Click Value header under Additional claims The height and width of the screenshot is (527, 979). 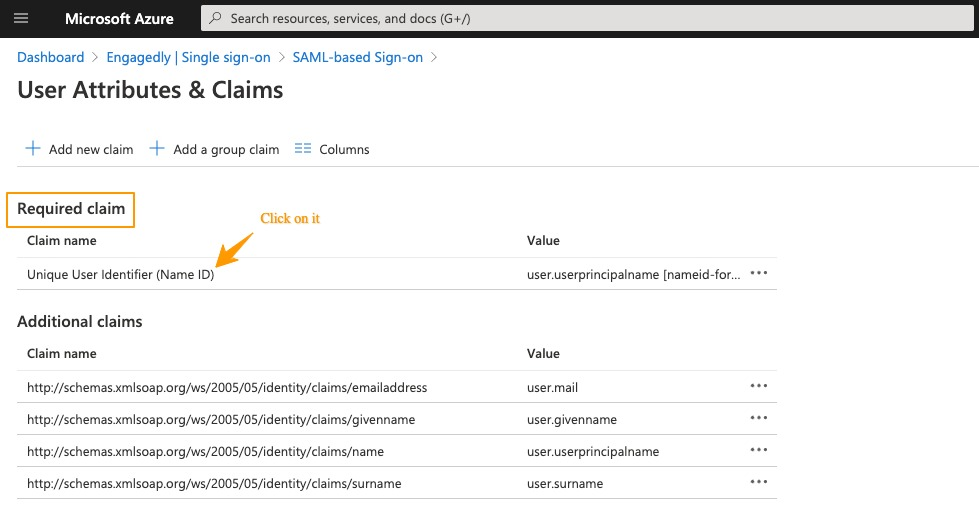[x=543, y=353]
